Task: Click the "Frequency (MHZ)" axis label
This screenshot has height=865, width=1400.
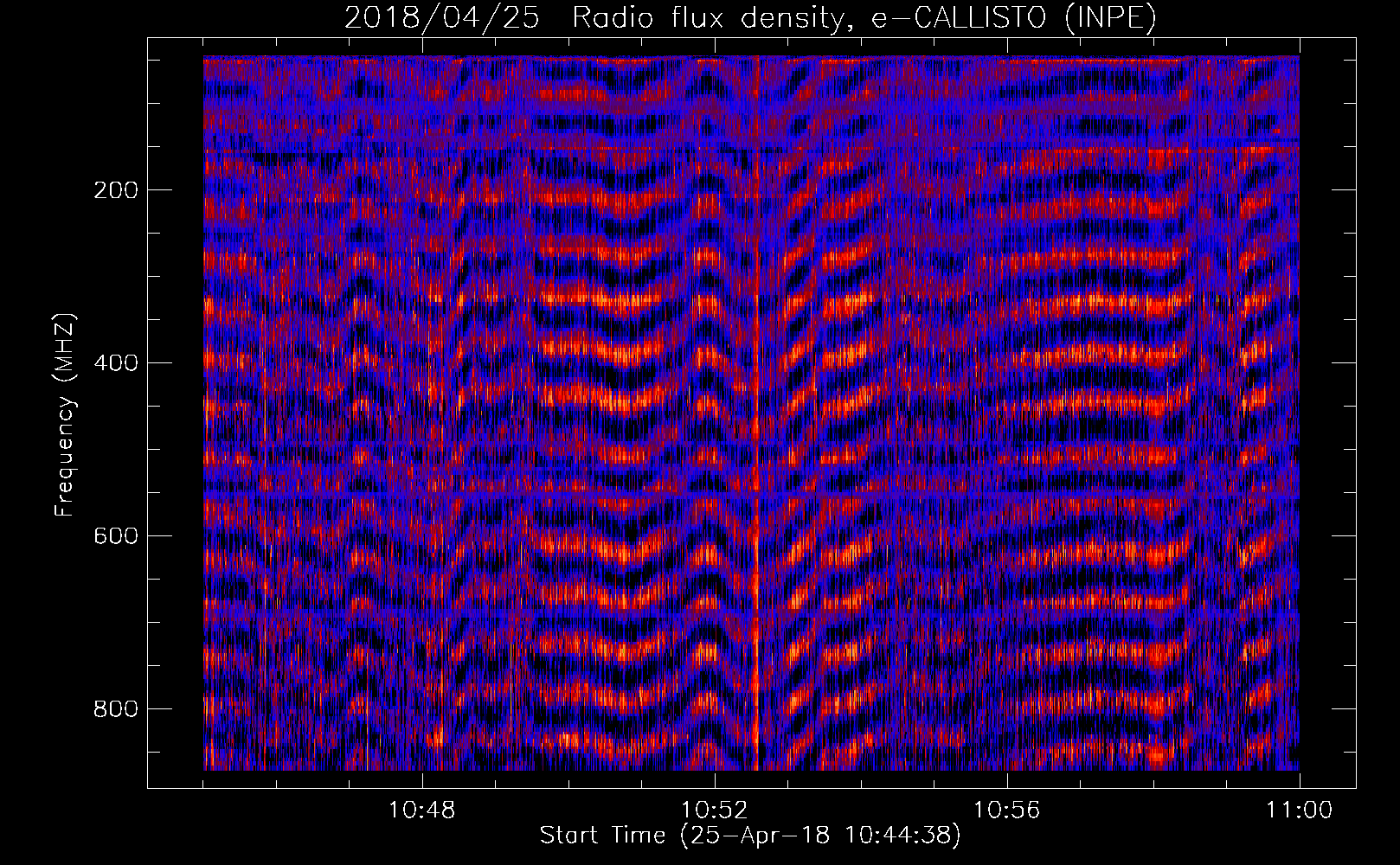Action: point(65,414)
